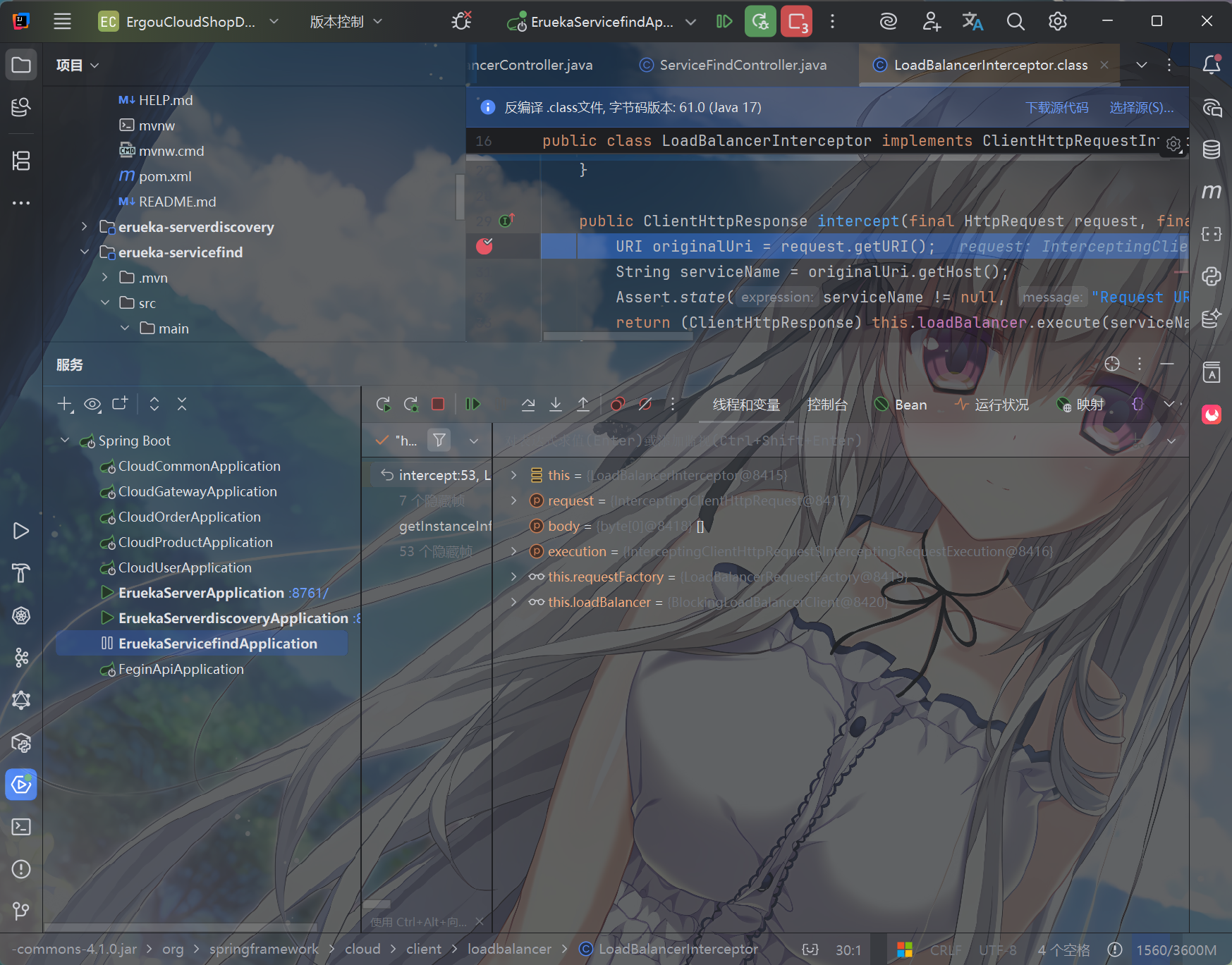Open the 映射 debugger tab
Screen dimensions: 1232x965
[x=1080, y=405]
